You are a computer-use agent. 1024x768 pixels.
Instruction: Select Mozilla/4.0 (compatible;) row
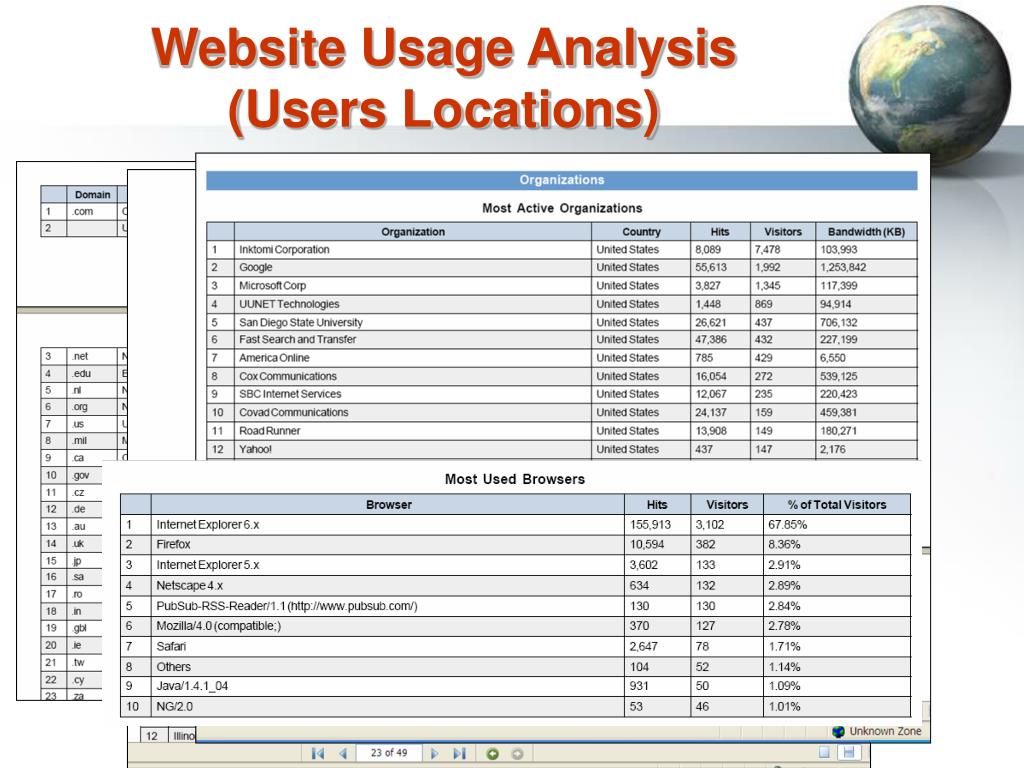click(x=515, y=626)
